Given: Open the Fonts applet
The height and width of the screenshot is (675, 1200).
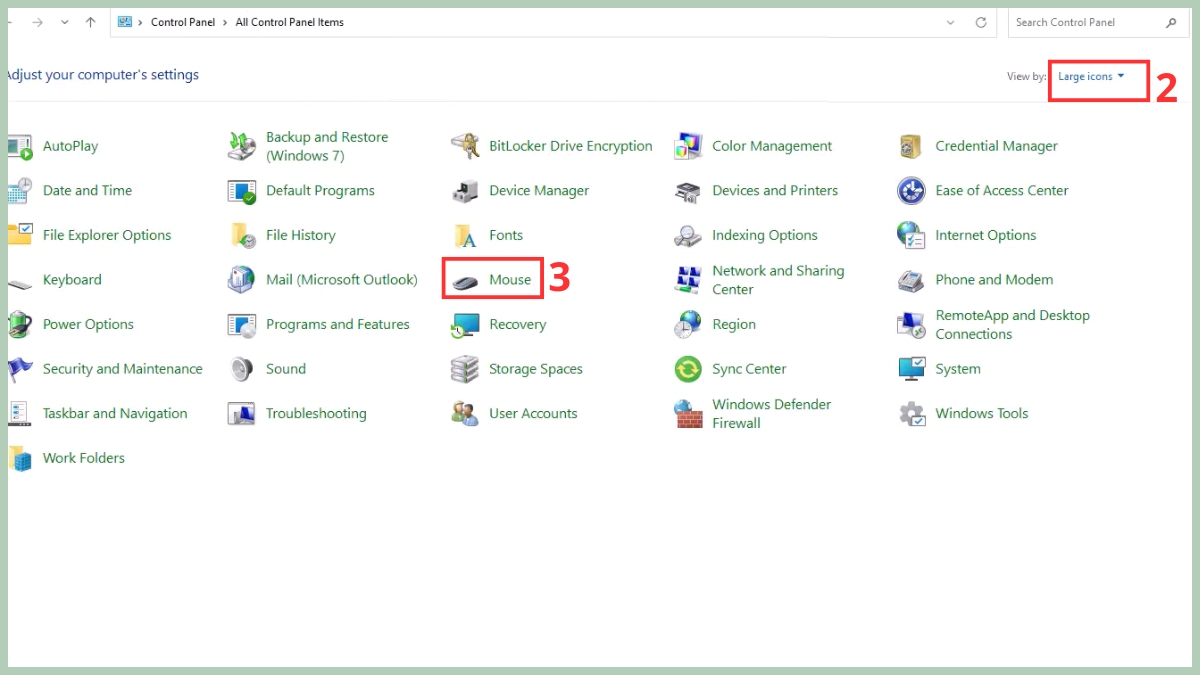Looking at the screenshot, I should point(504,235).
